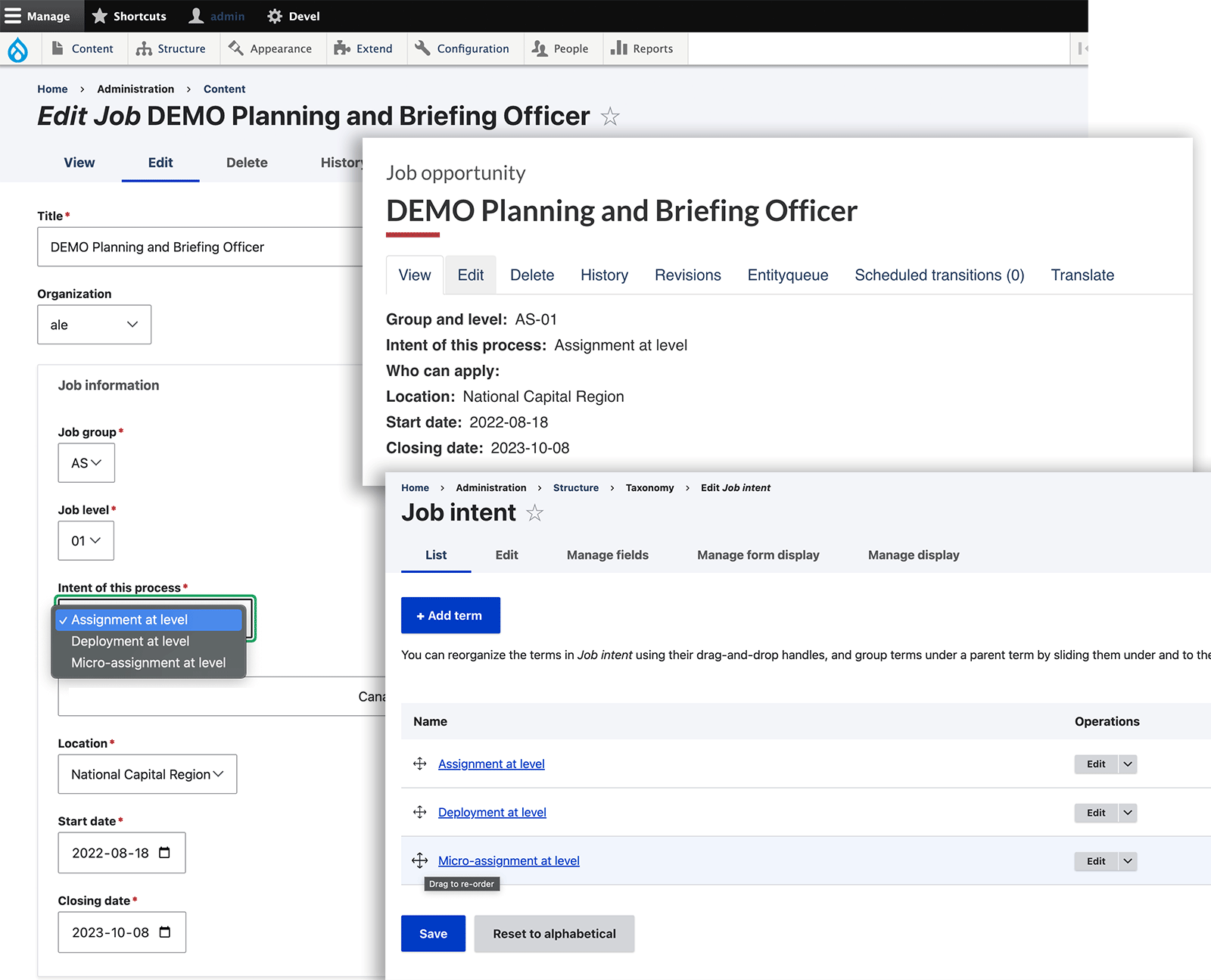
Task: Open the Revisions tab
Action: [x=688, y=275]
